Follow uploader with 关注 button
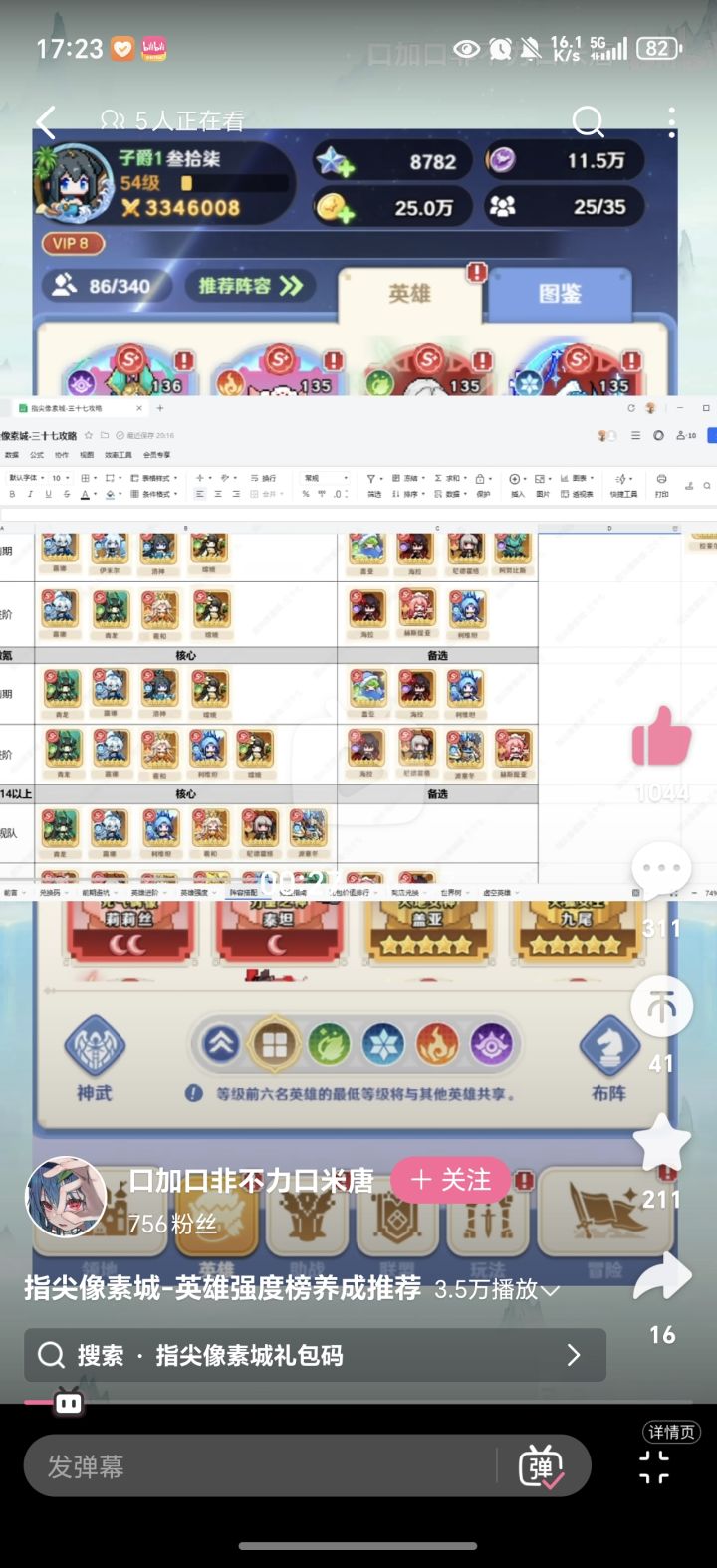The width and height of the screenshot is (717, 1568). [x=450, y=1180]
